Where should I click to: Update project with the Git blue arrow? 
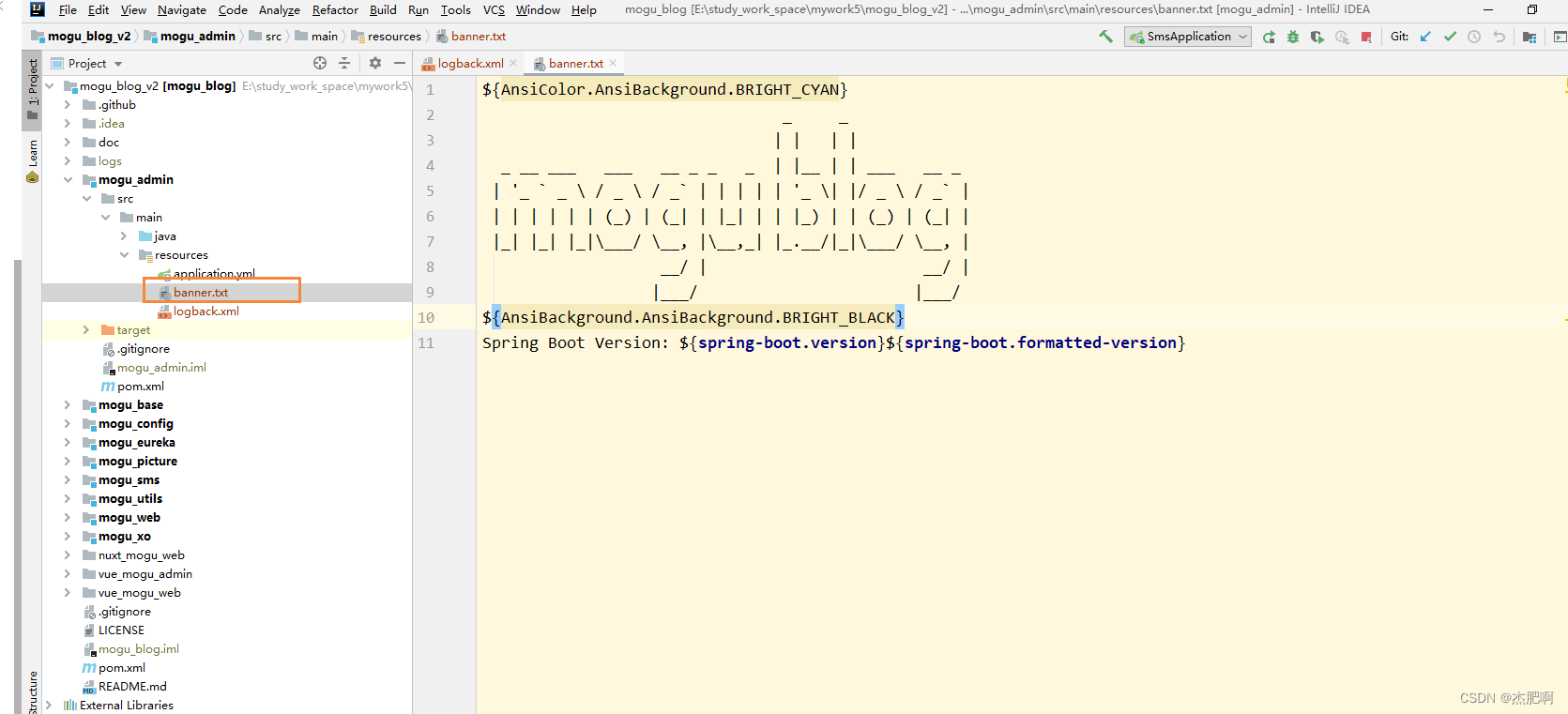(1426, 37)
